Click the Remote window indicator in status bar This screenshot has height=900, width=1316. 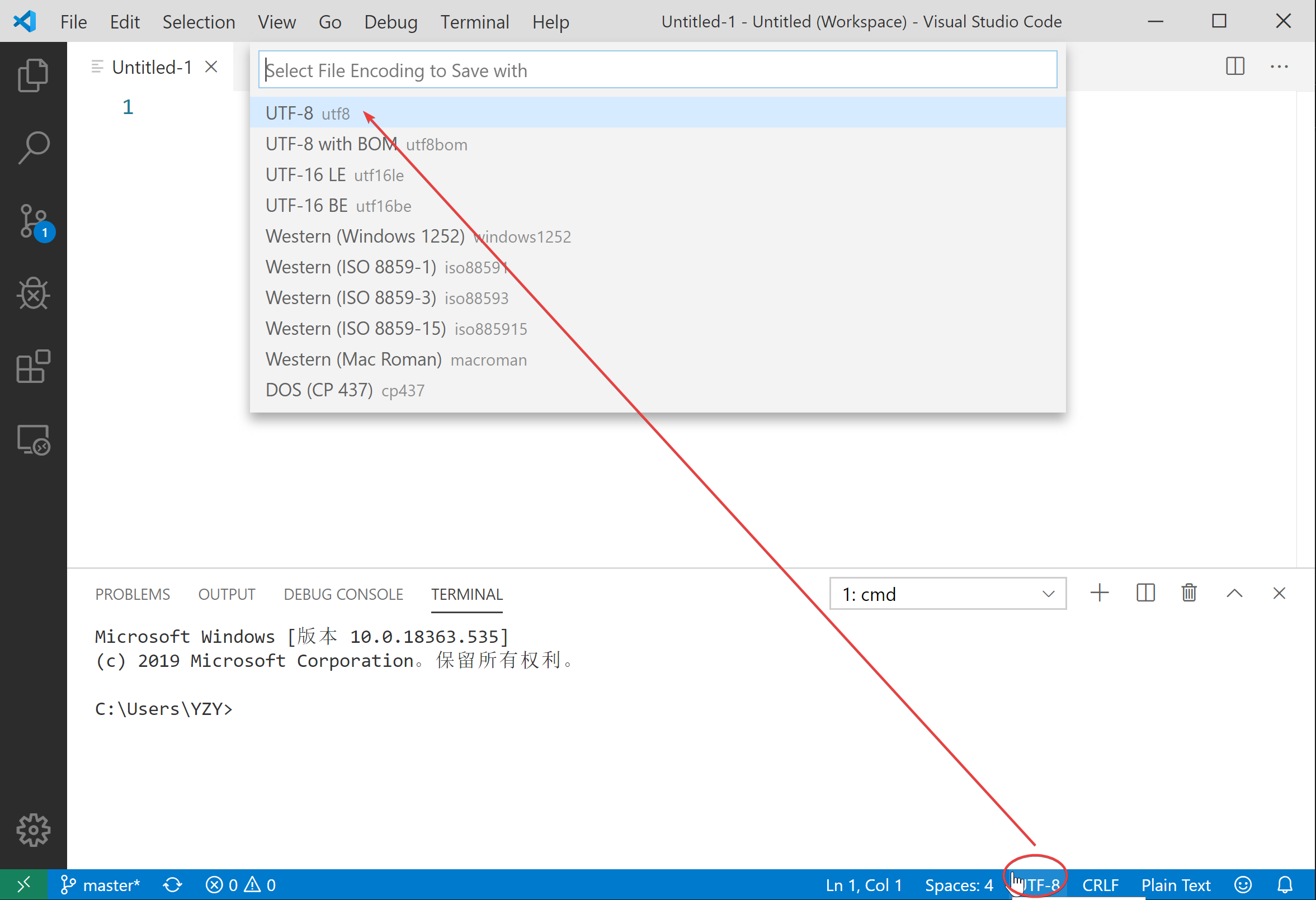point(23,885)
